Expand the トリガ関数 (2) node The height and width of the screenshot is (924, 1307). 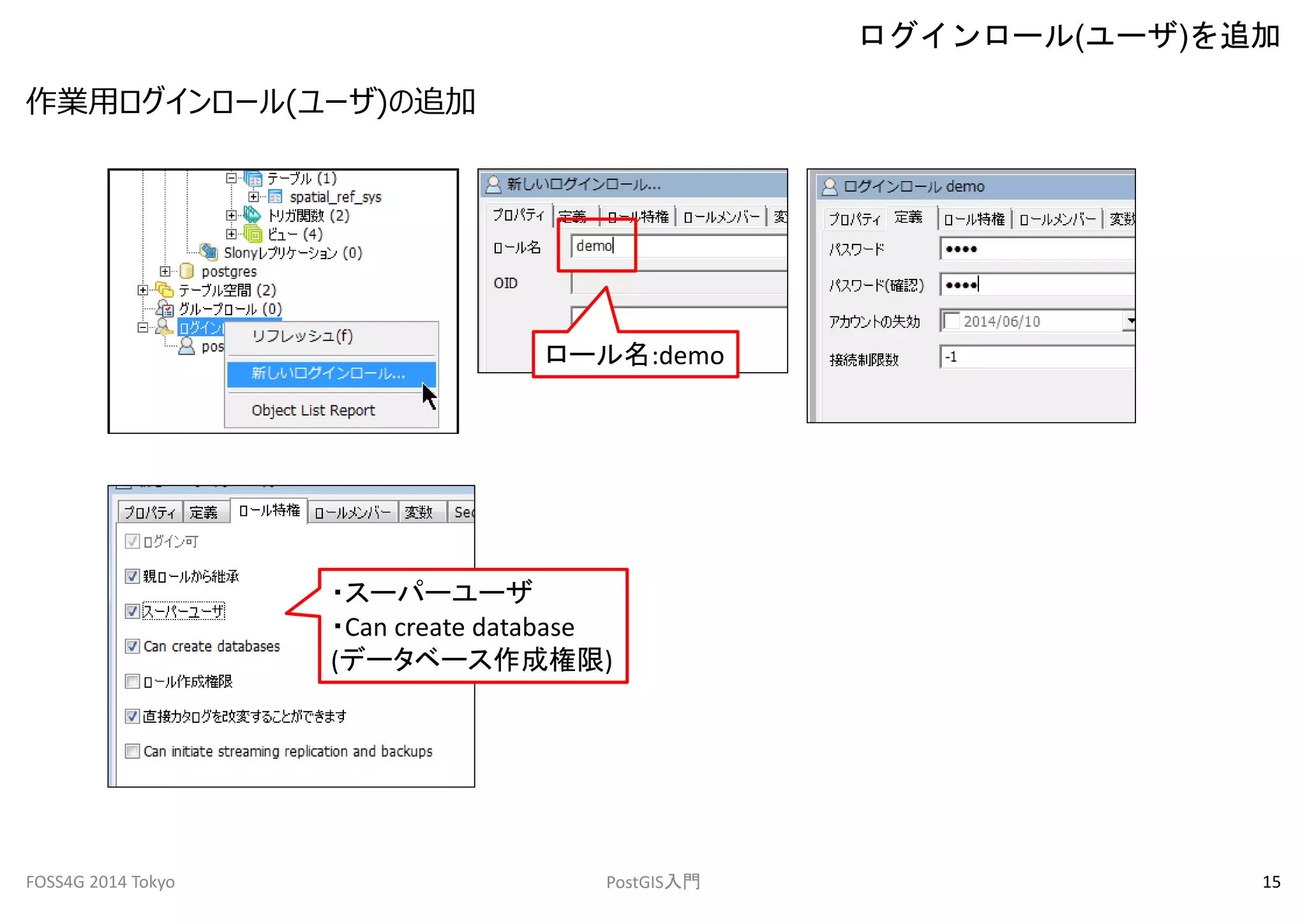(x=231, y=215)
